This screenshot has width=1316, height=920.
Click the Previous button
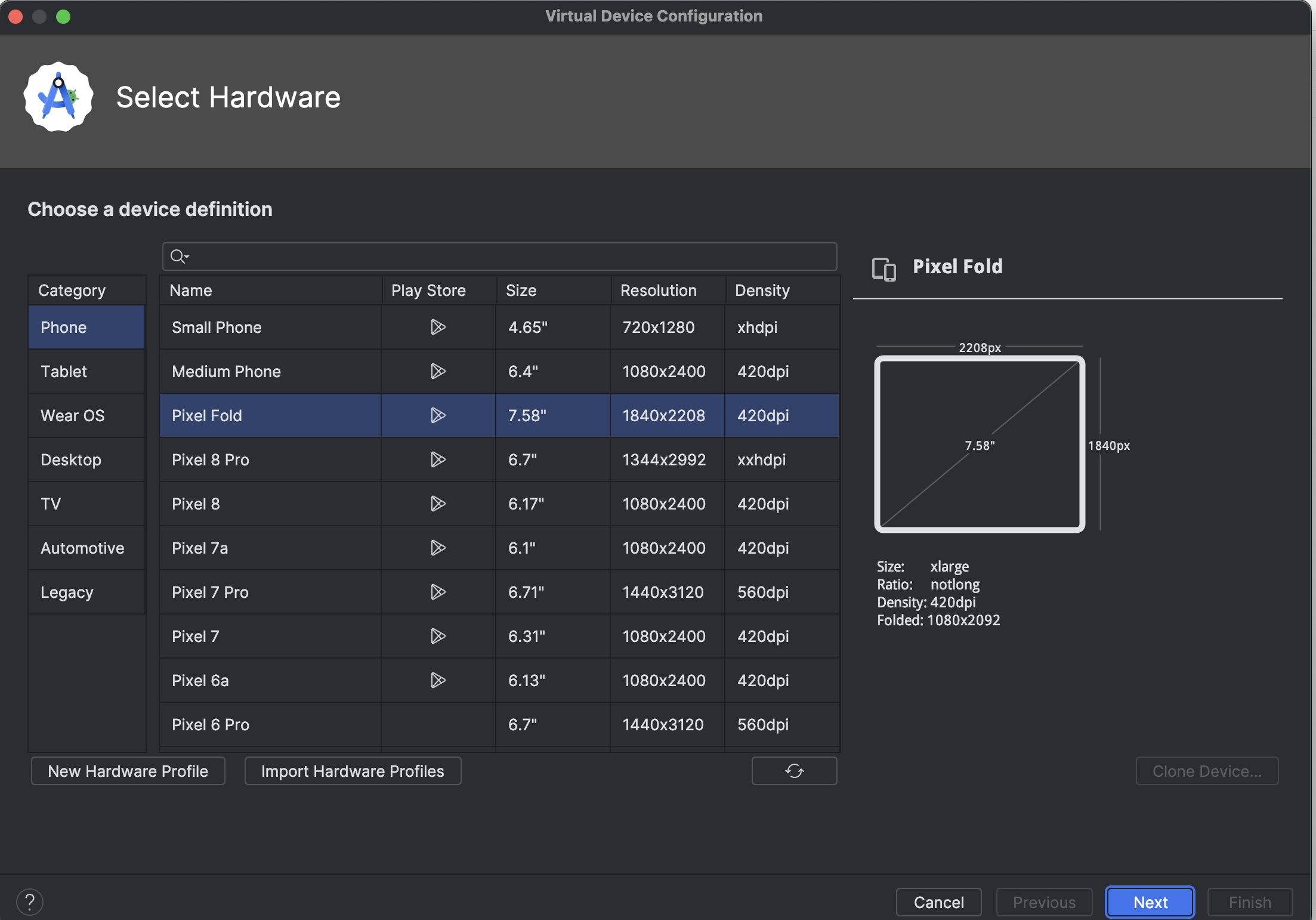1044,902
